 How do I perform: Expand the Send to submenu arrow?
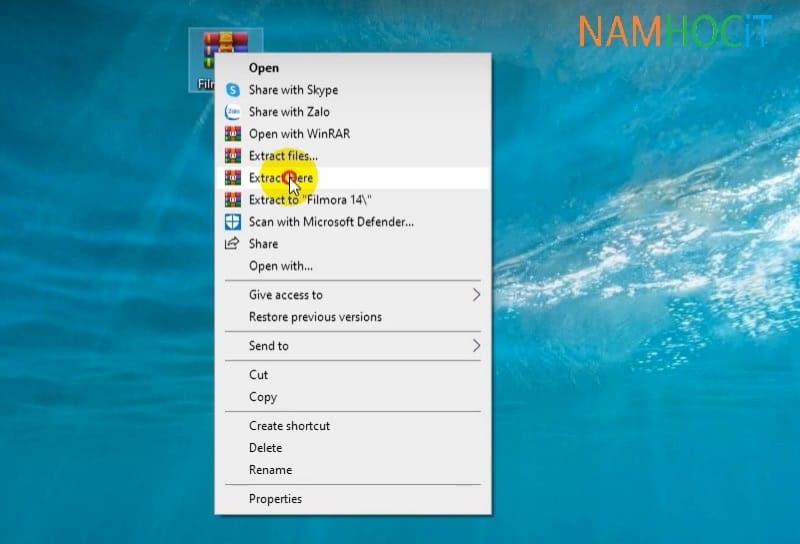476,346
